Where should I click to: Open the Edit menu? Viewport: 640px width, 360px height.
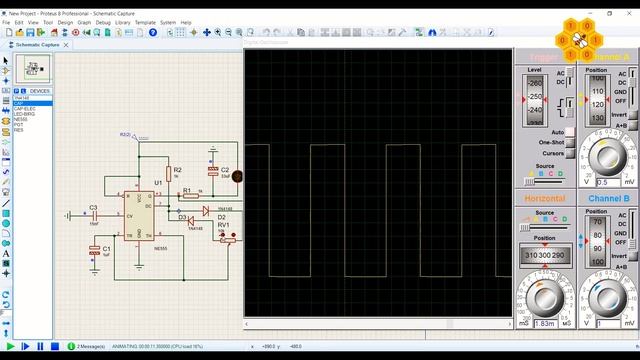pos(19,22)
